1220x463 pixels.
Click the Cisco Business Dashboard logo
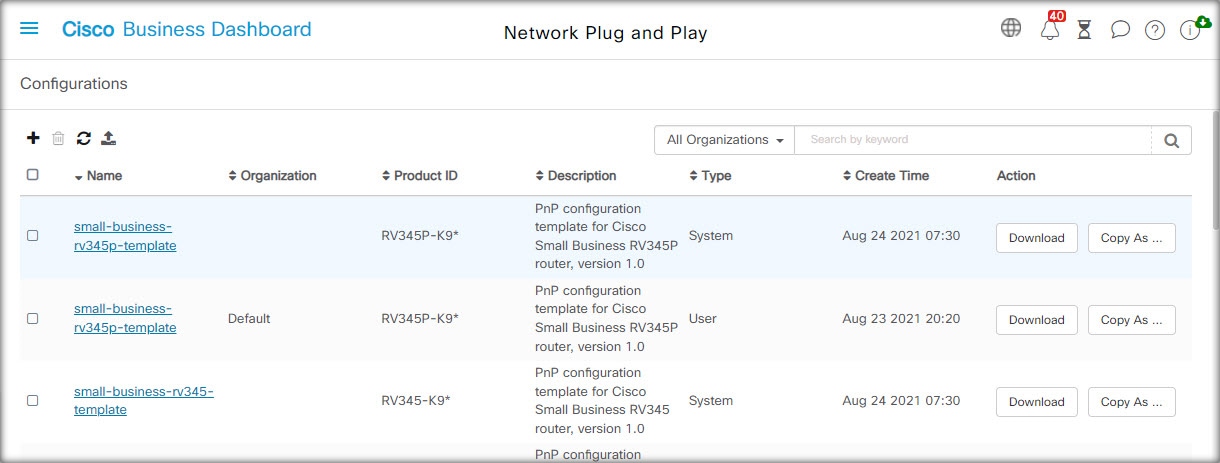186,29
